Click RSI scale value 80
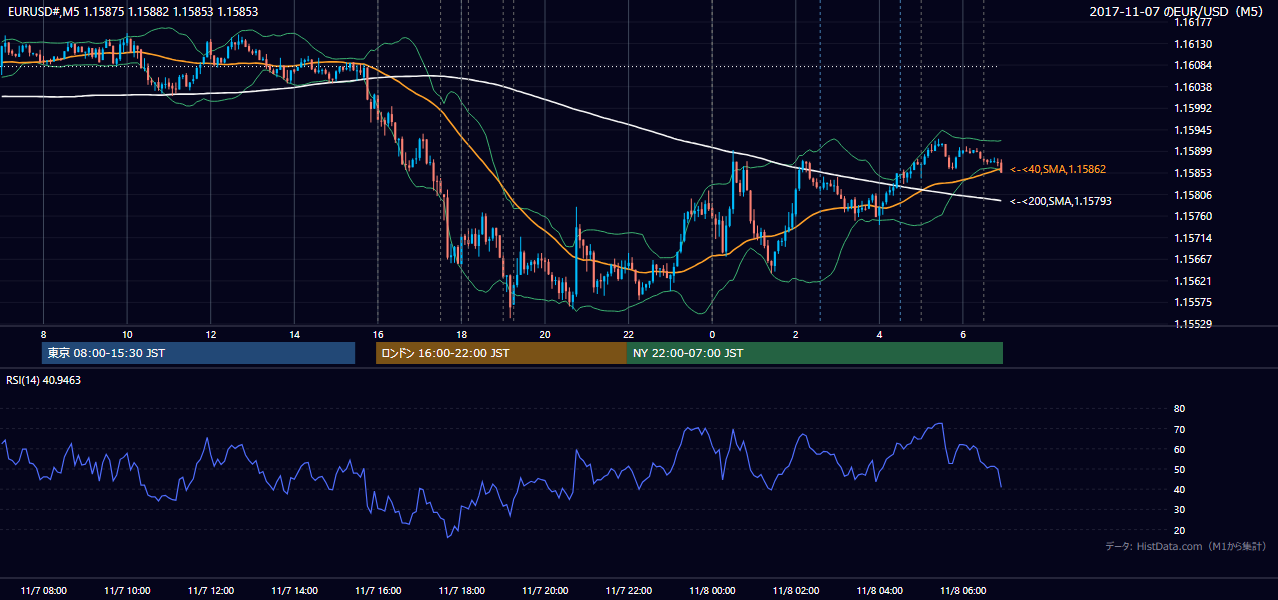The height and width of the screenshot is (600, 1278). (x=1179, y=409)
